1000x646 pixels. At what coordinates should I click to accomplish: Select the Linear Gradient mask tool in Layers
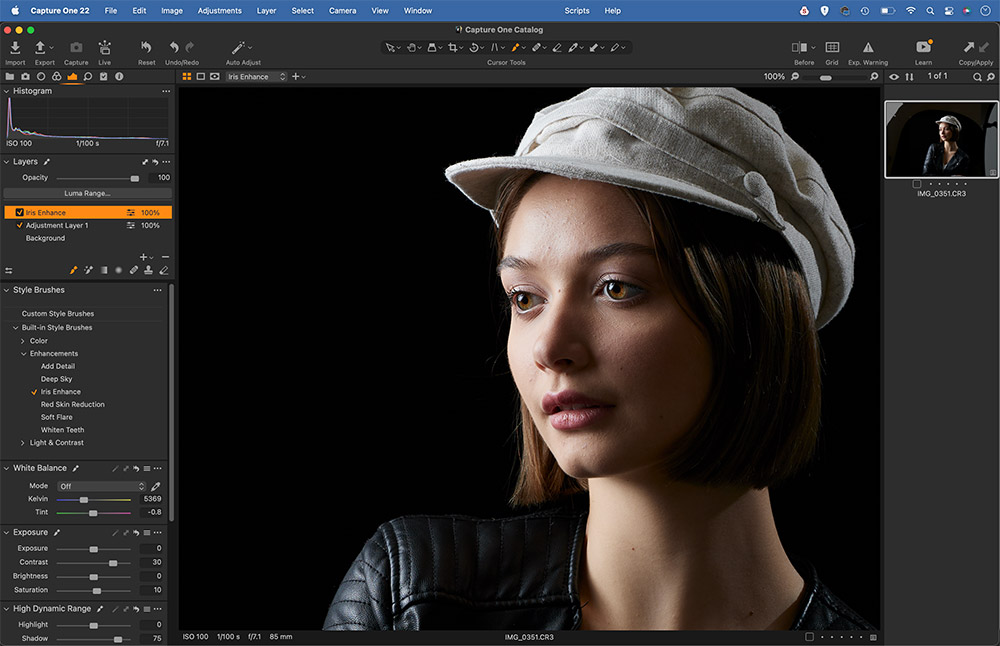[104, 270]
